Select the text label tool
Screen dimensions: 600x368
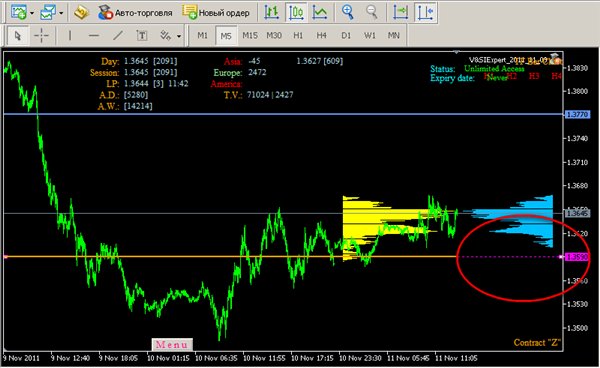pos(142,36)
